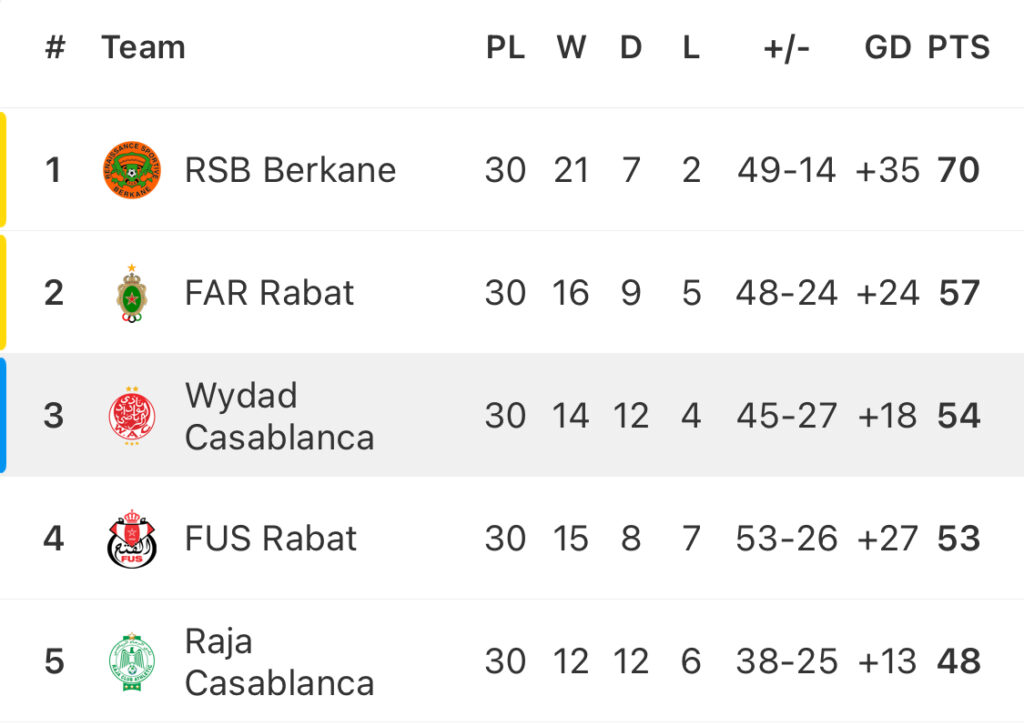Open the FAR Rabat team link

(x=269, y=293)
